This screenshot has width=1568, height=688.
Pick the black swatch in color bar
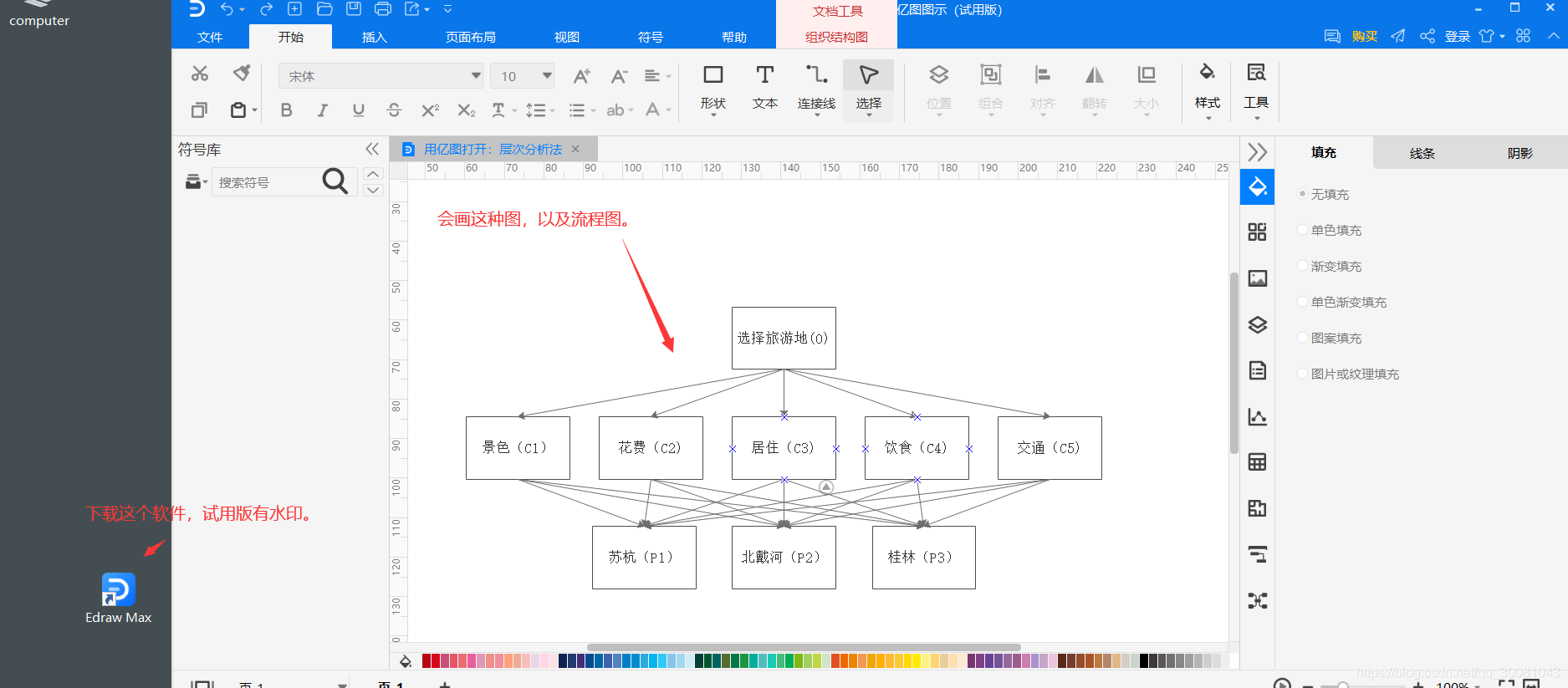pos(1144,660)
